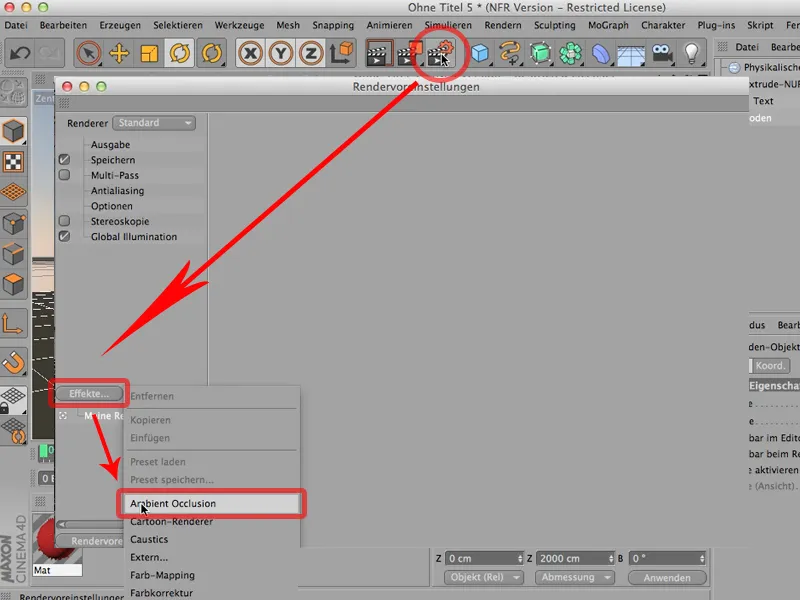The width and height of the screenshot is (800, 600).
Task: Add a camera object
Action: (x=662, y=53)
